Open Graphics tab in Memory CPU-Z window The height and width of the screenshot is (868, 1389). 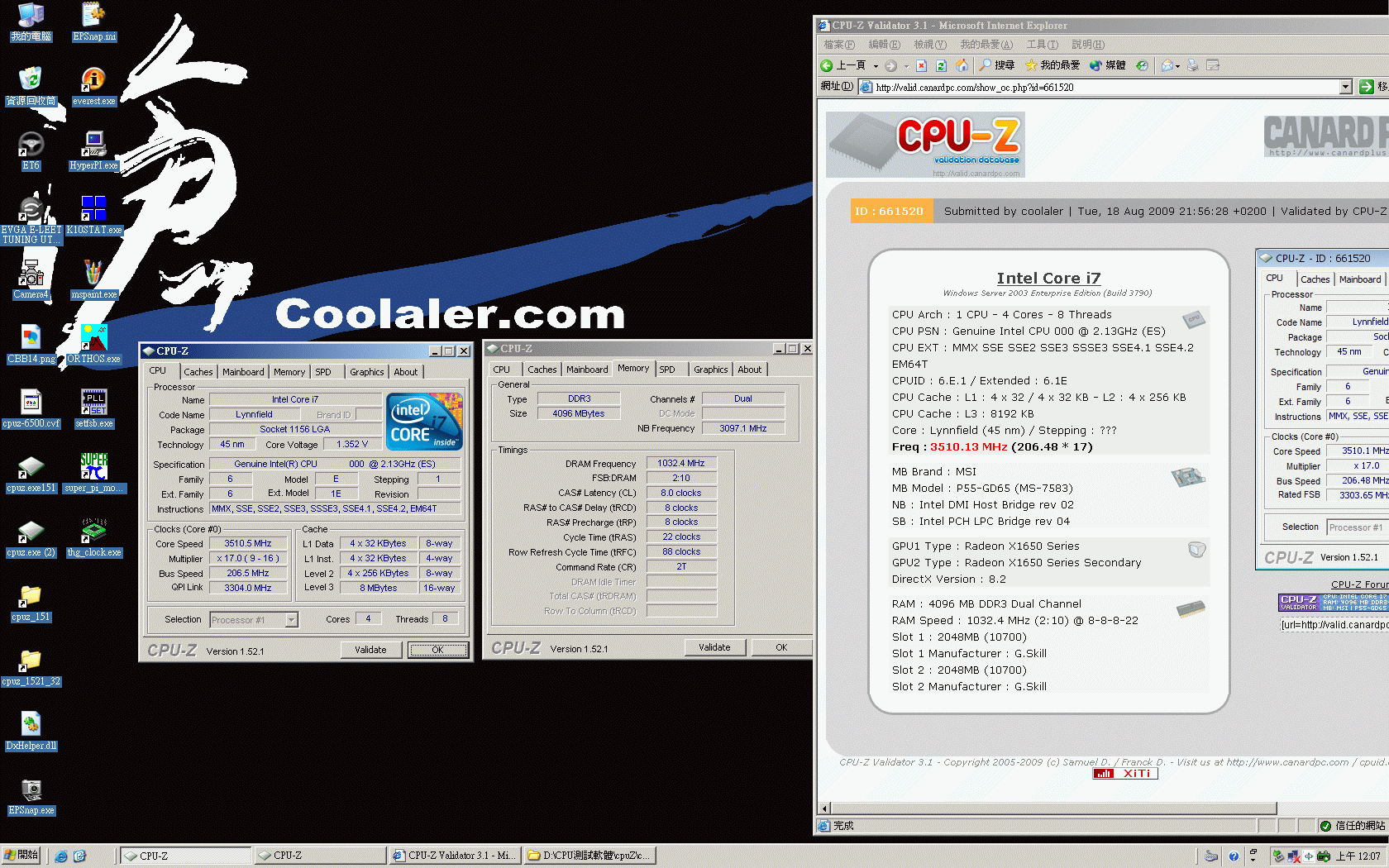(x=711, y=370)
